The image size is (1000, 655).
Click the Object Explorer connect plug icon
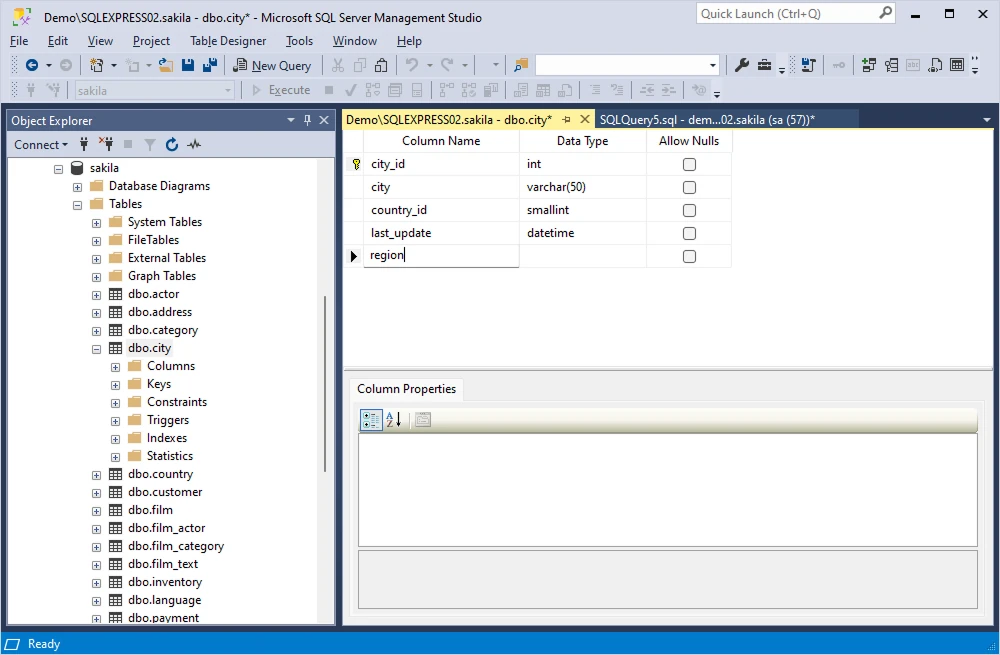84,145
